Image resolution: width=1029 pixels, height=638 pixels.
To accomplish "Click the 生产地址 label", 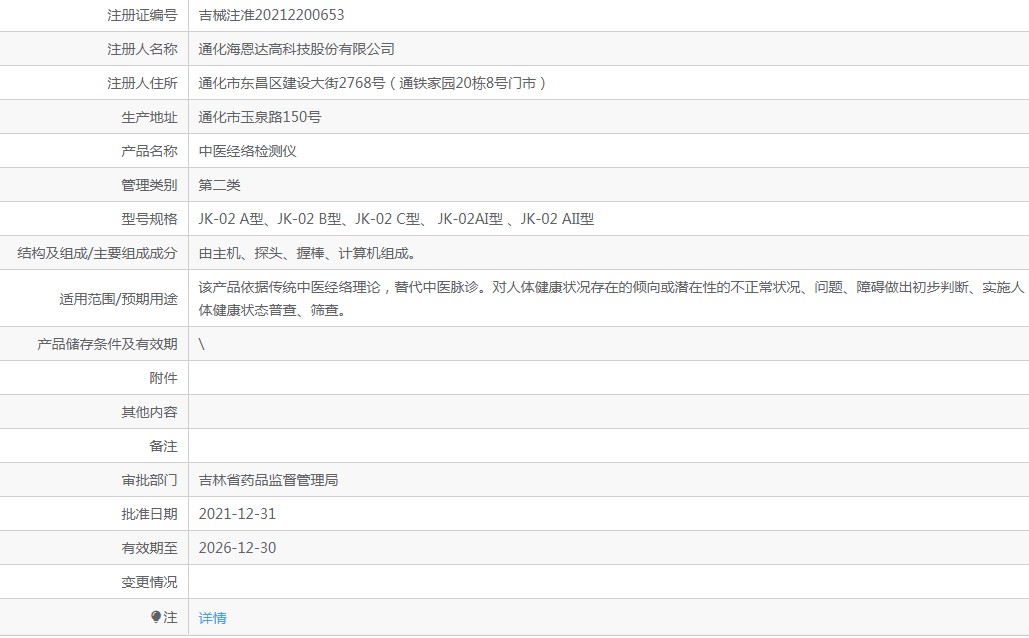I will coord(150,117).
